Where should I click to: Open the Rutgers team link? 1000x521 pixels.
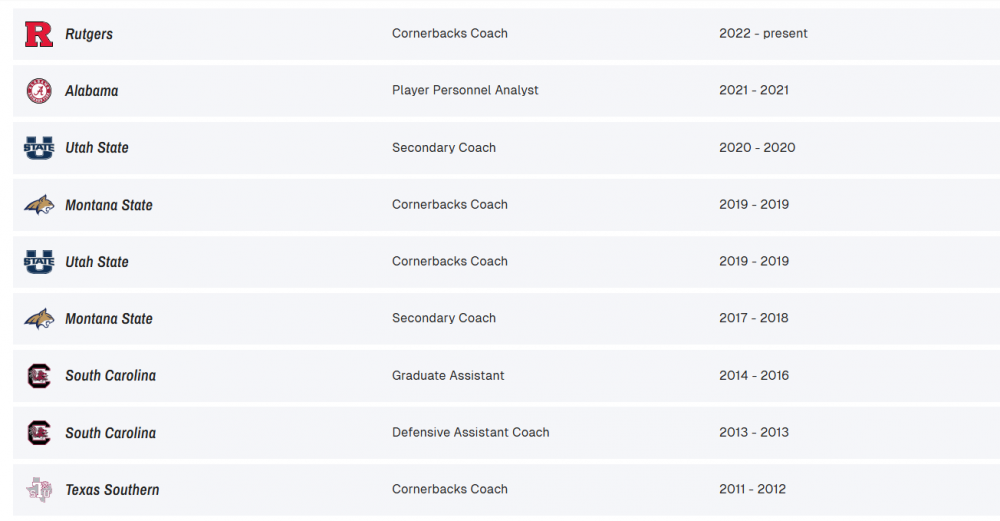tap(89, 34)
